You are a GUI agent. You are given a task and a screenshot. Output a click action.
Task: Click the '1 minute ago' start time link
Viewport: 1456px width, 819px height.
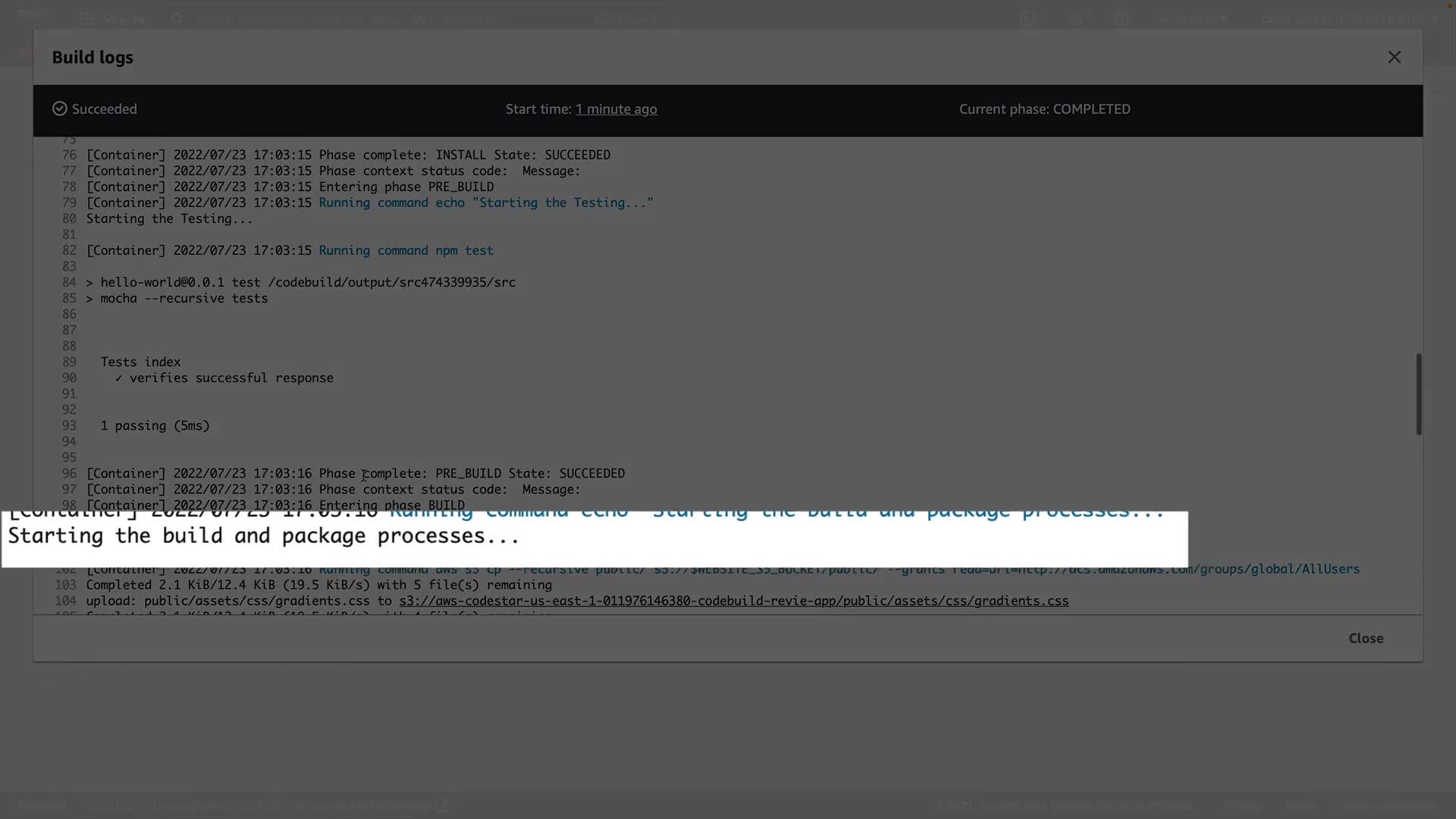(616, 109)
